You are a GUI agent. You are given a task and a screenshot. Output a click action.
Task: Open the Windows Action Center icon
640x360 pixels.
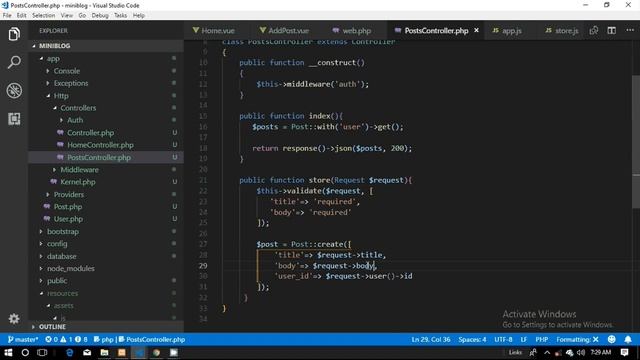624,352
